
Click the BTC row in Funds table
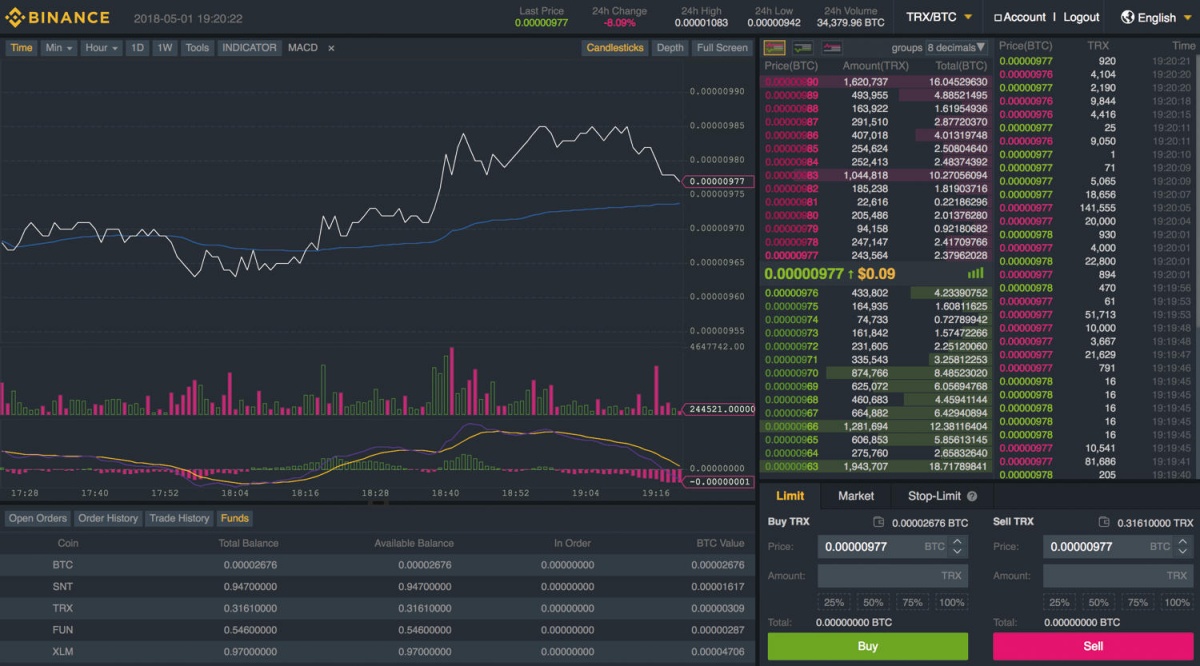[377, 565]
